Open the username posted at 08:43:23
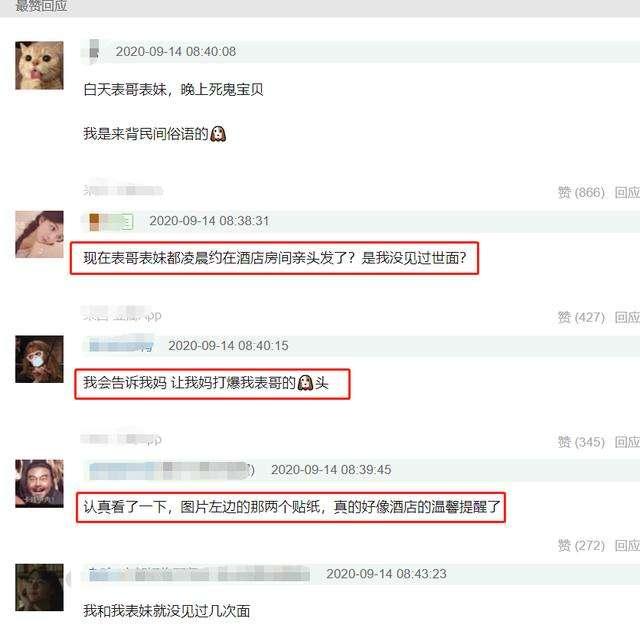 [x=199, y=574]
